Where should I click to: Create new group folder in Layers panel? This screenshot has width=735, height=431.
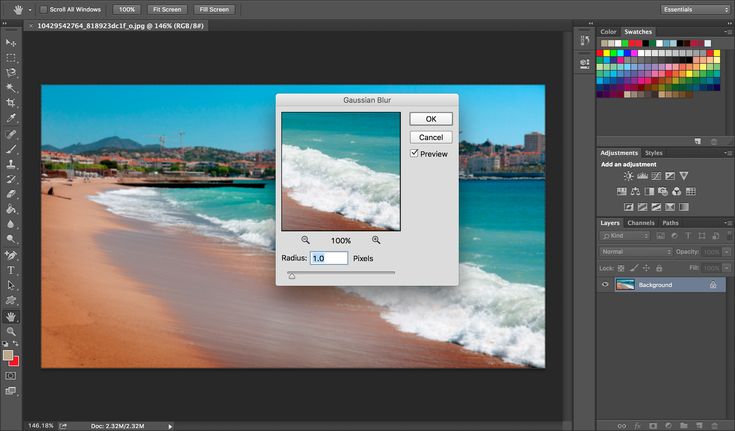pos(684,426)
